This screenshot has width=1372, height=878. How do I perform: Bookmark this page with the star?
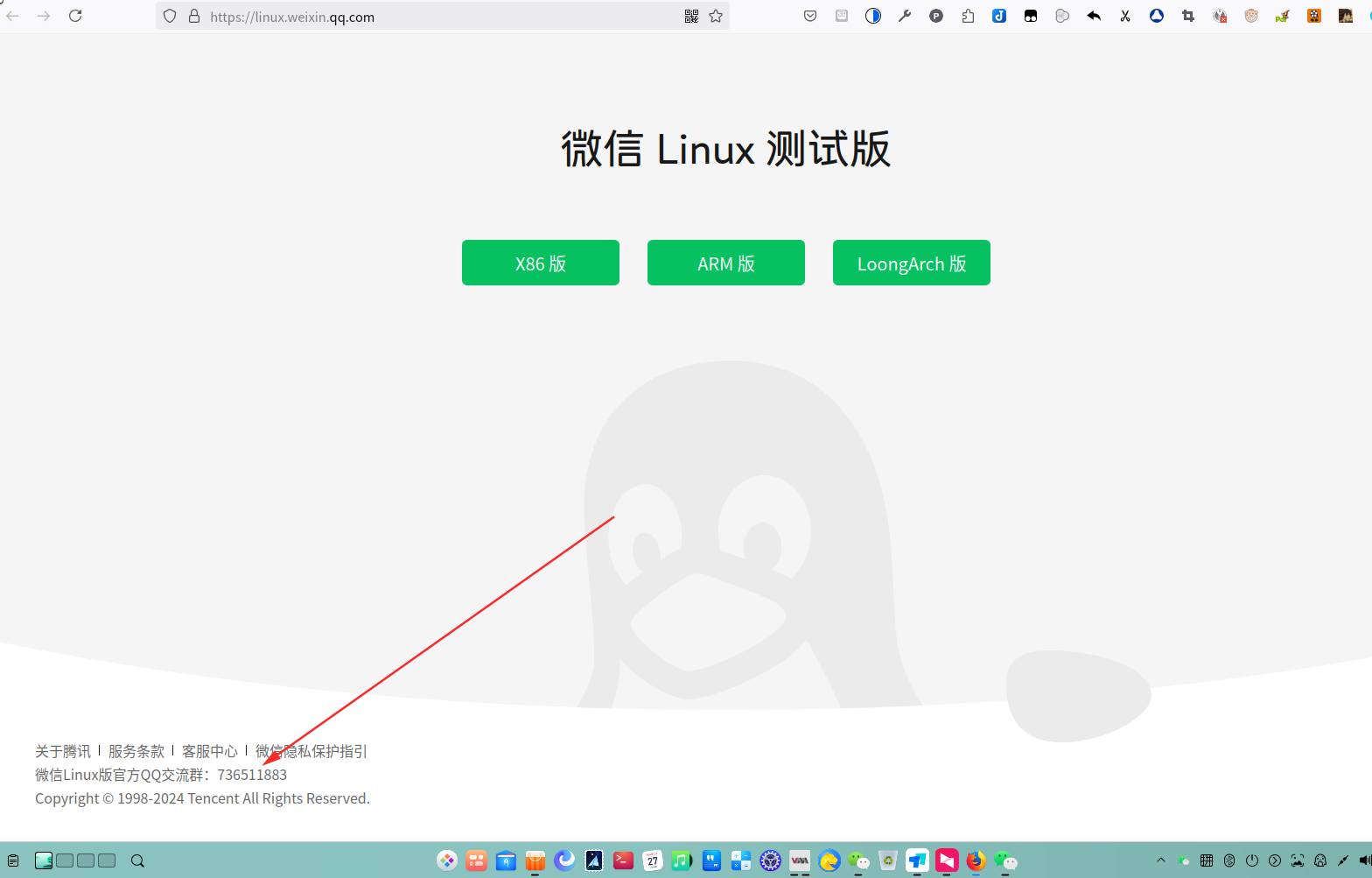coord(716,16)
